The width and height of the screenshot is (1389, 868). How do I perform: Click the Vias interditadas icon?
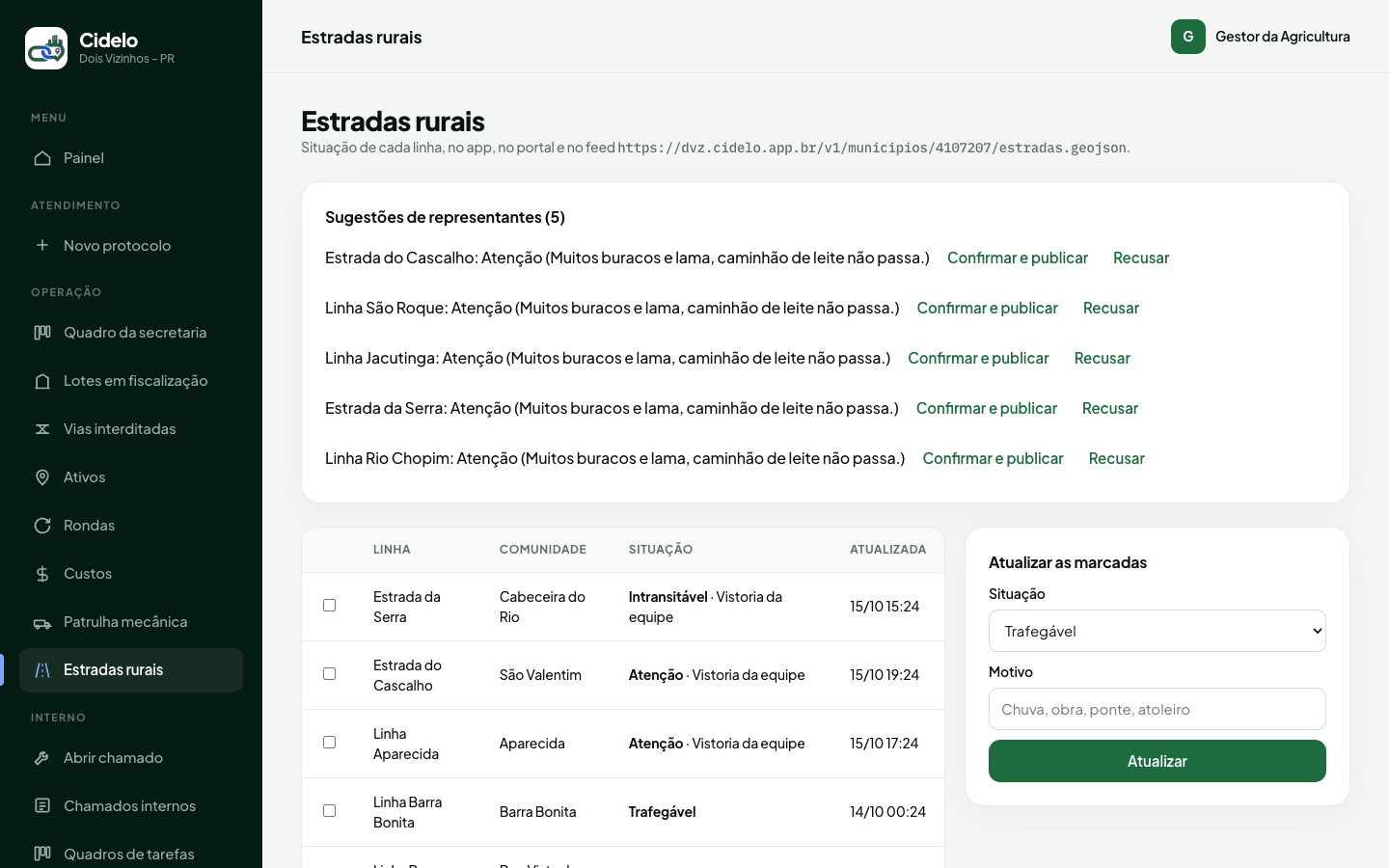(42, 429)
